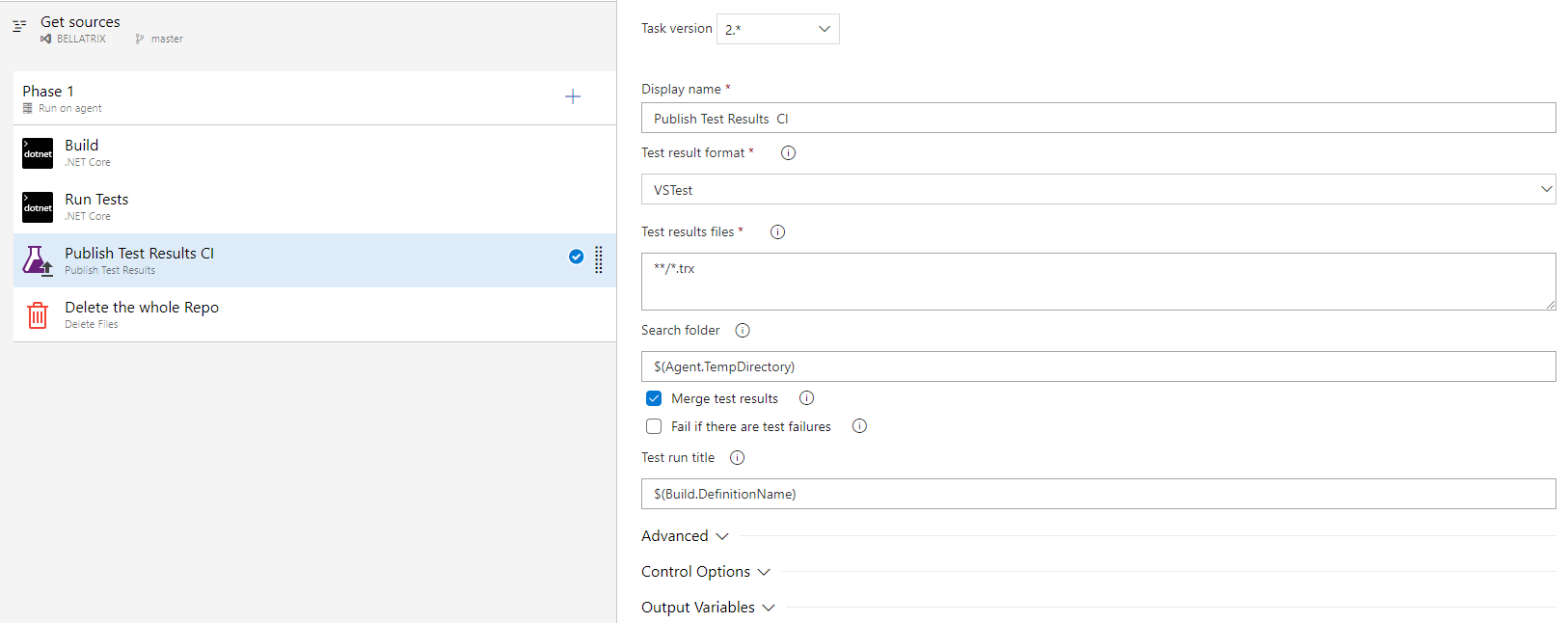Screen dimensions: 1568x623
Task: Open info for Test result format
Action: coord(788,152)
